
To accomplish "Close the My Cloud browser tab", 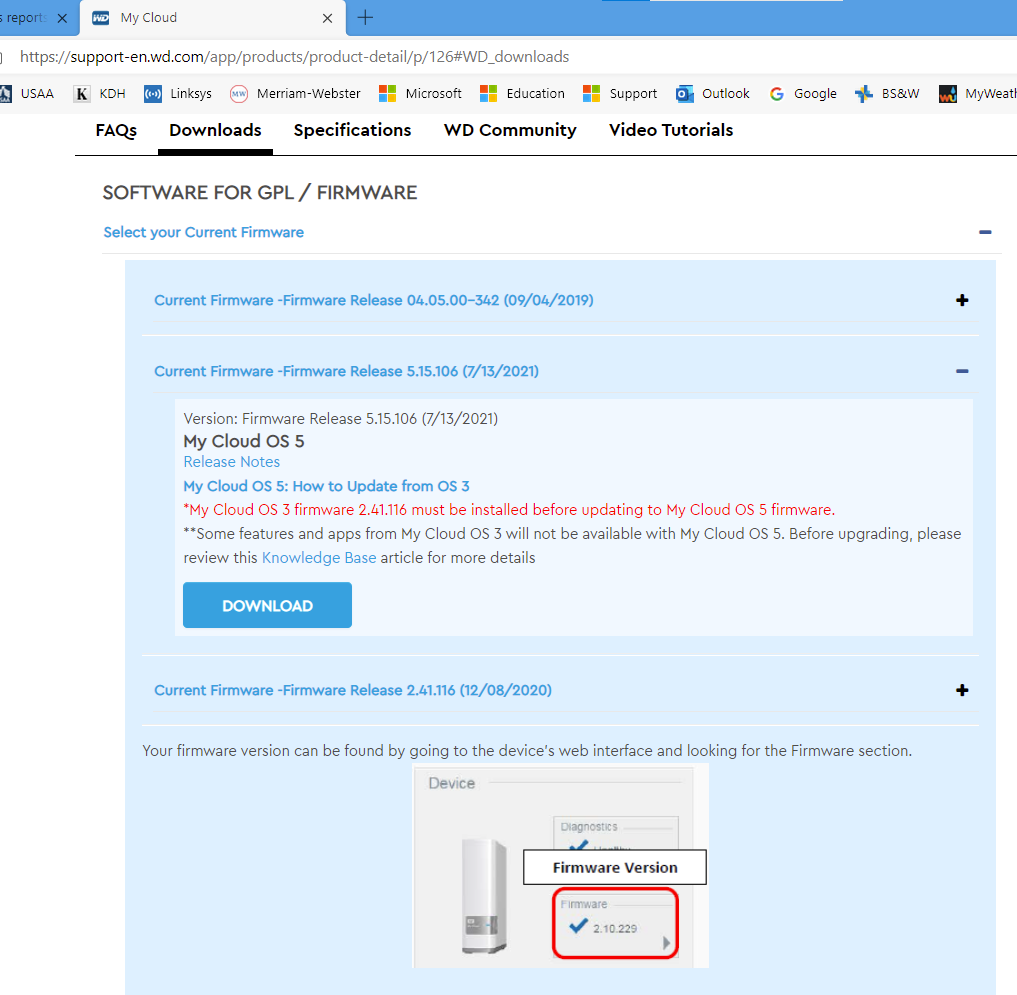I will pos(328,18).
